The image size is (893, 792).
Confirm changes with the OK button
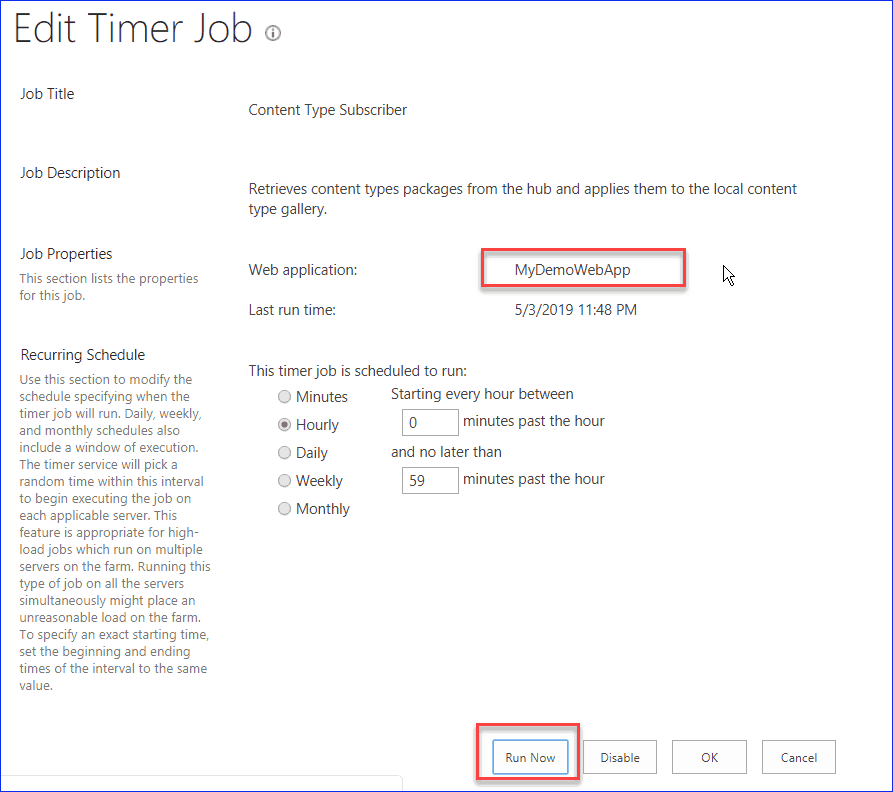coord(709,757)
